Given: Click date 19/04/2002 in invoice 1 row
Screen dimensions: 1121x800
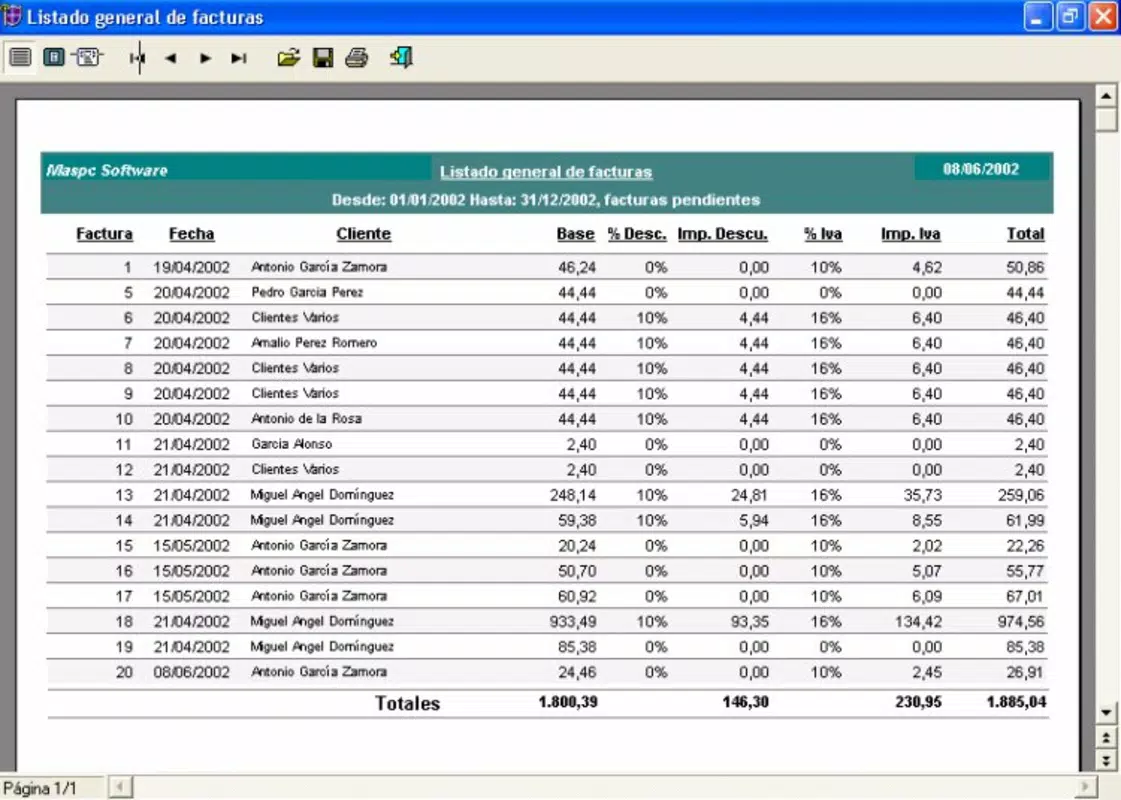Looking at the screenshot, I should coord(191,267).
